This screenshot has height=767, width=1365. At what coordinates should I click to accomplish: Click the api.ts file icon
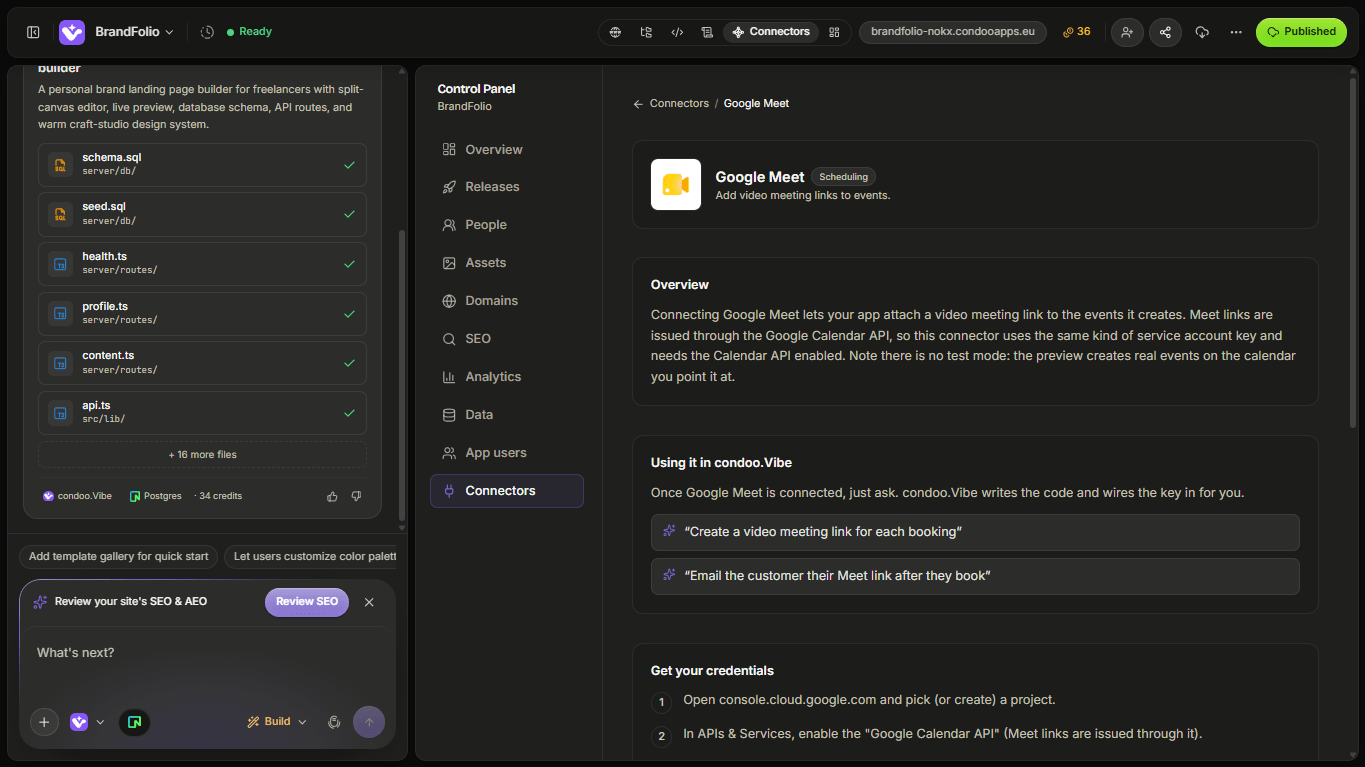coord(61,413)
